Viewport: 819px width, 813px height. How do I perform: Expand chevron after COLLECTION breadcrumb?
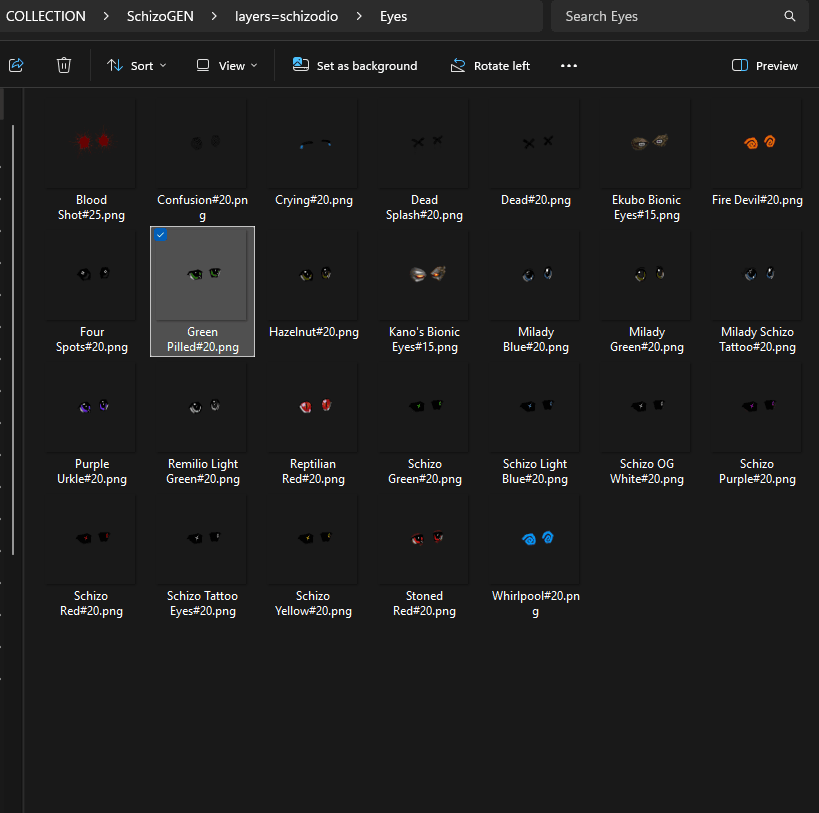[106, 16]
